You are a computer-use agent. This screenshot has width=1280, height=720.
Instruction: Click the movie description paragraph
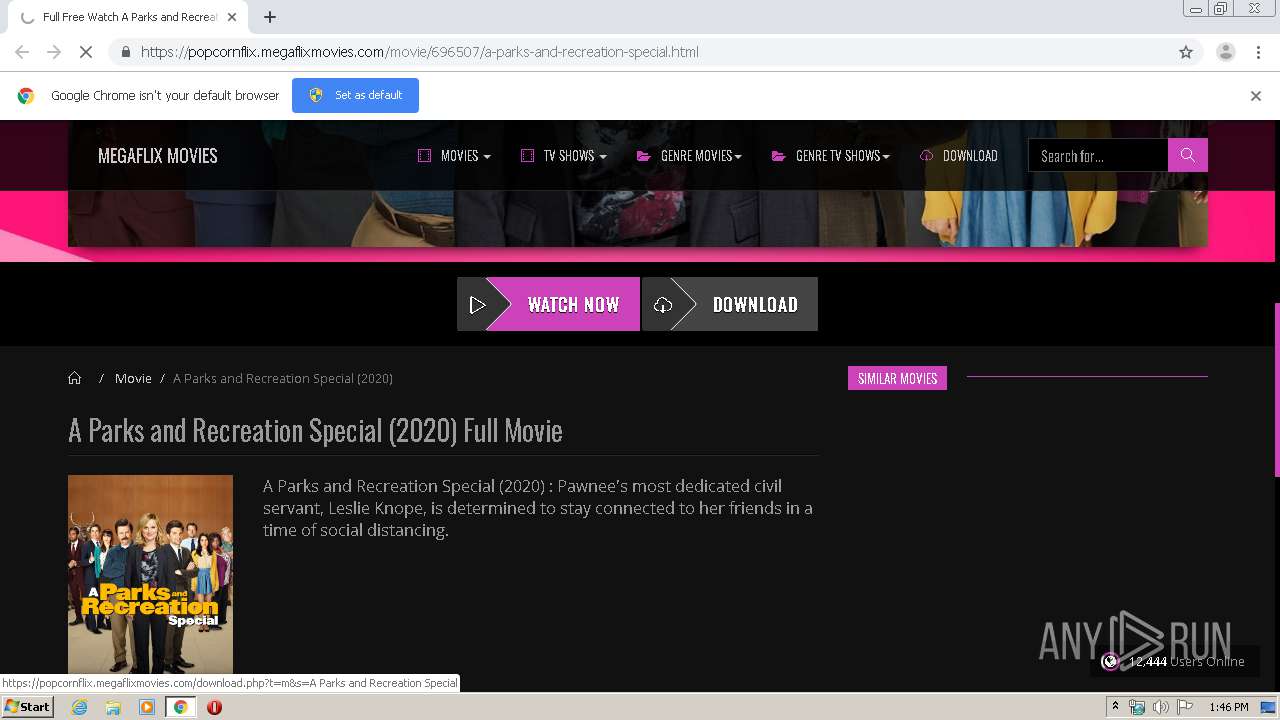click(x=538, y=508)
